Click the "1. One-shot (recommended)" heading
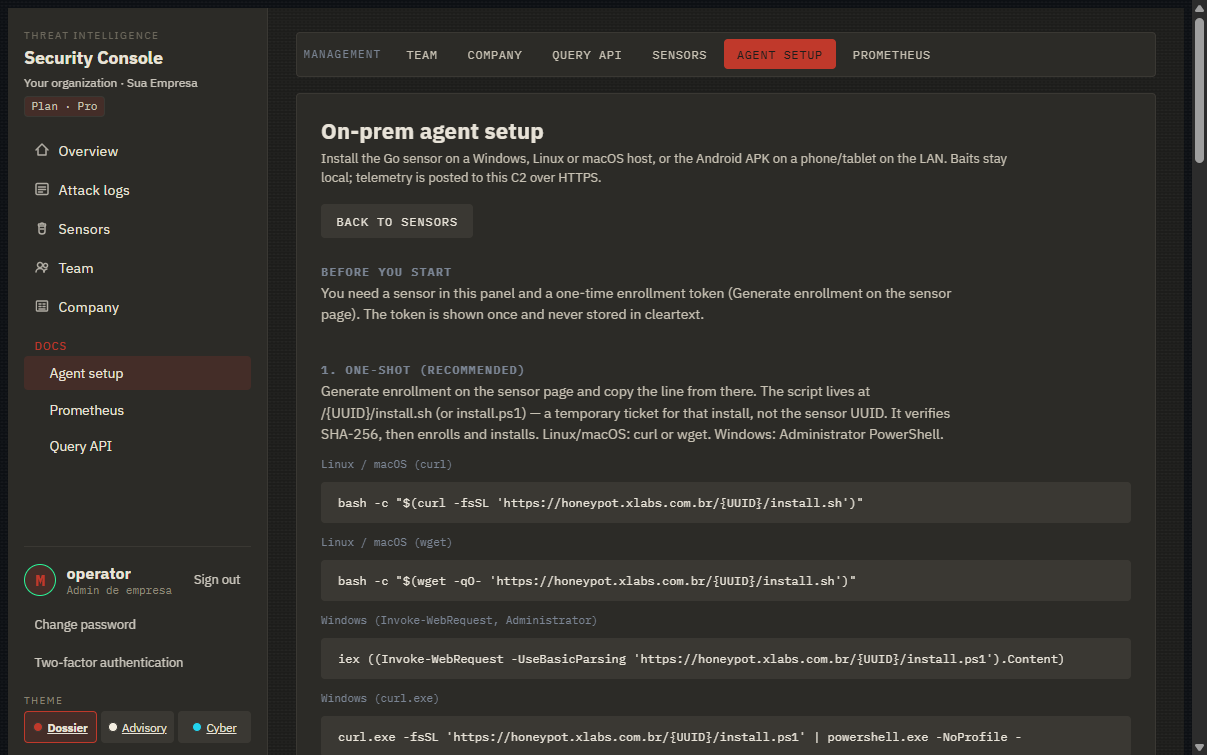 [x=423, y=370]
